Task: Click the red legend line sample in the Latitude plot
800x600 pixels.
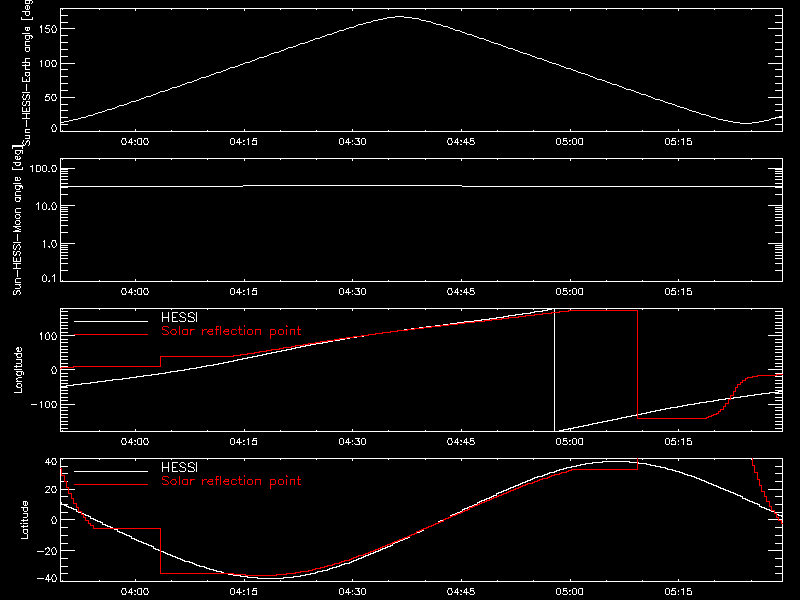Action: tap(111, 485)
